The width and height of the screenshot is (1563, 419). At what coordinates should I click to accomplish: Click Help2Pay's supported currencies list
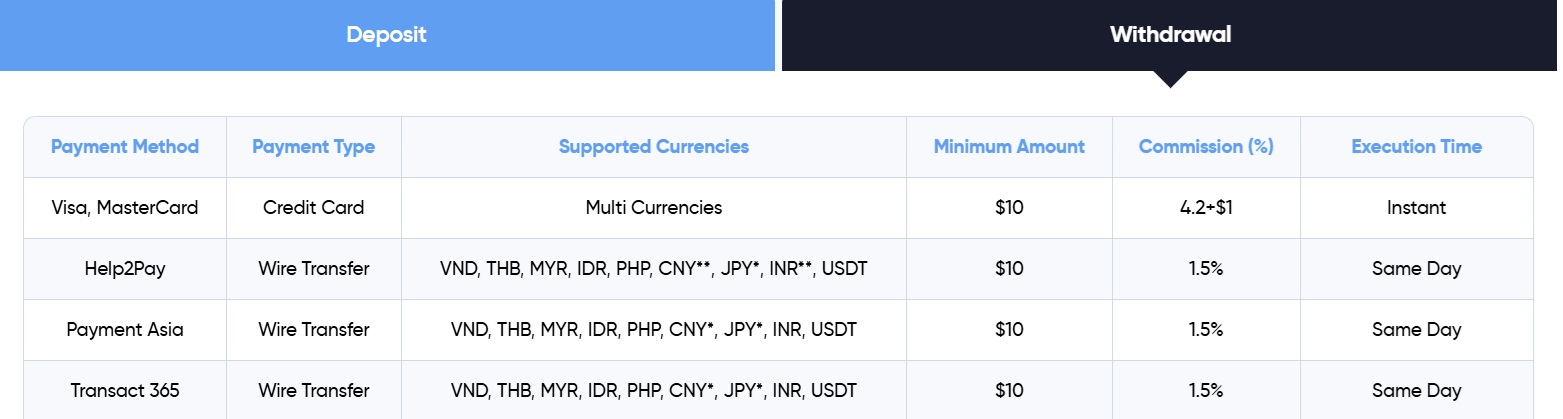[x=653, y=269]
